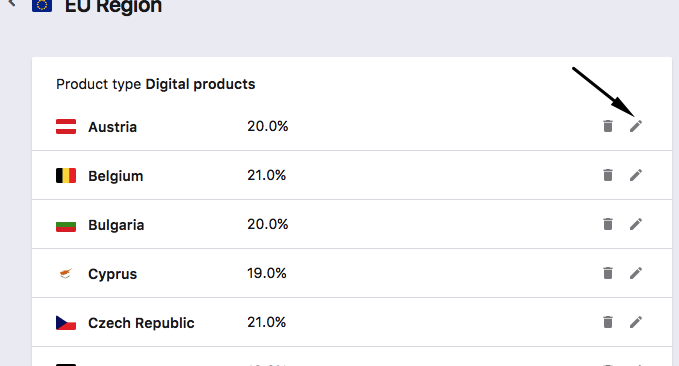The image size is (679, 366).
Task: Click the EU flag icon in header
Action: tap(42, 5)
